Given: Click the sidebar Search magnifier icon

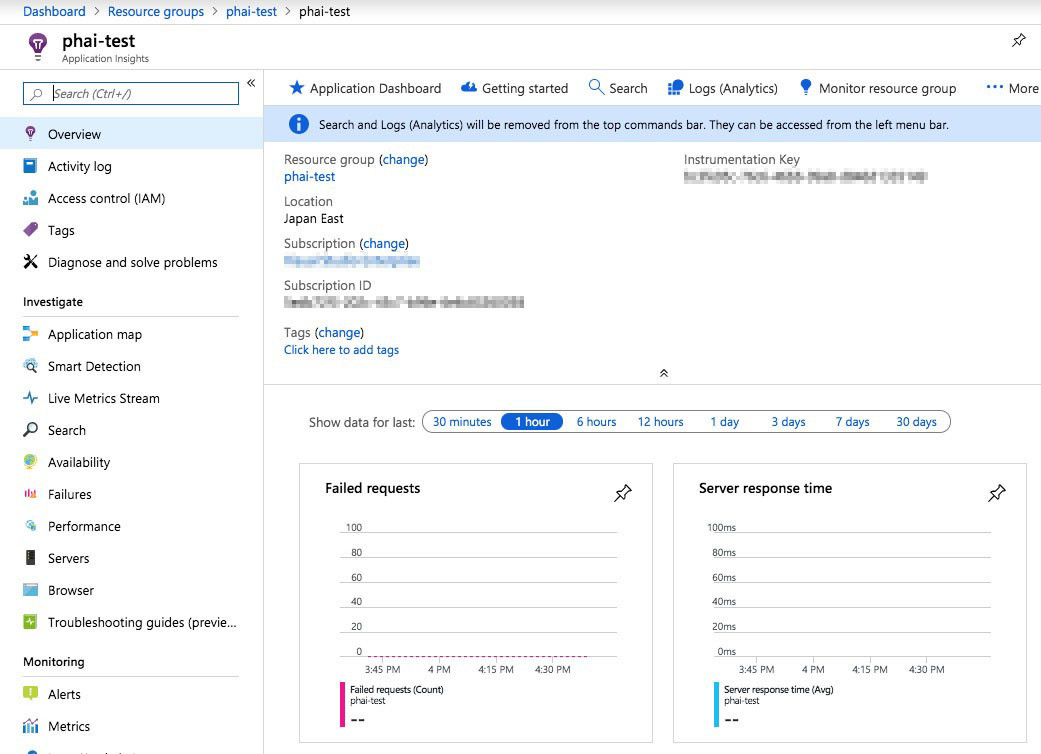Looking at the screenshot, I should 30,429.
